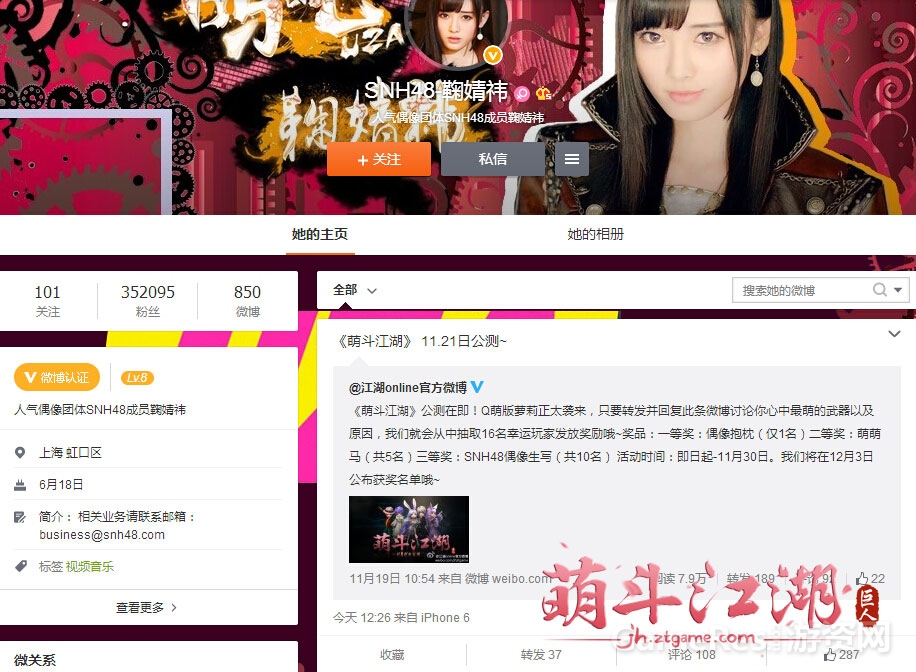Open the 850 微博 posts count
The image size is (916, 672).
coord(247,300)
